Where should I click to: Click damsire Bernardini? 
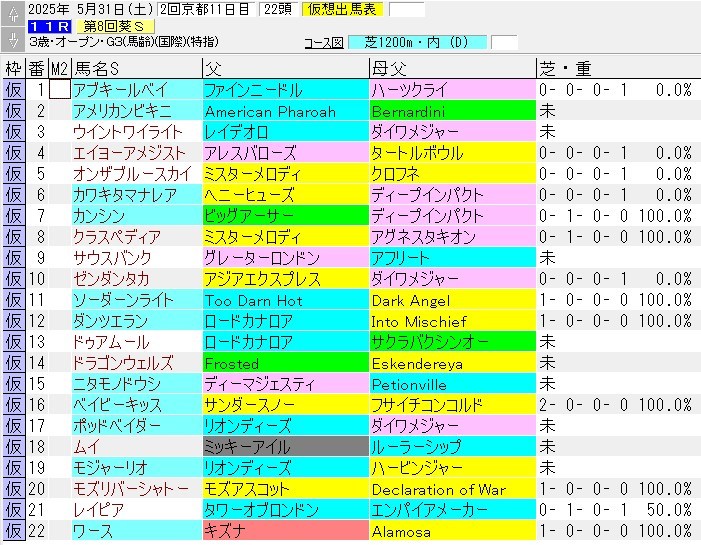(x=453, y=111)
